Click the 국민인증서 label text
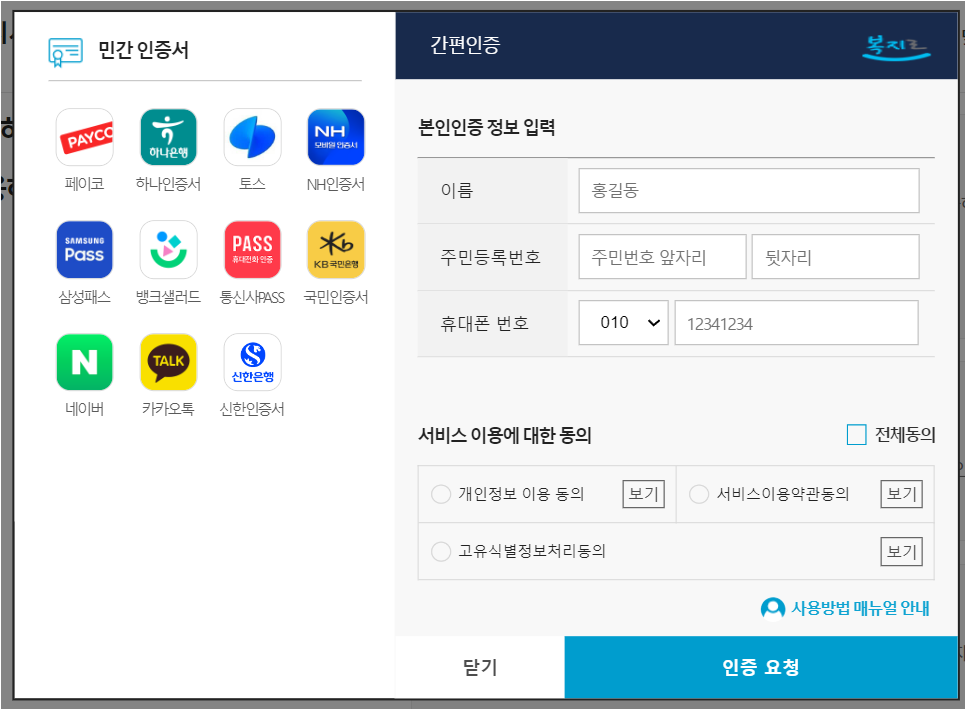Viewport: 966px width, 710px height. click(x=336, y=296)
